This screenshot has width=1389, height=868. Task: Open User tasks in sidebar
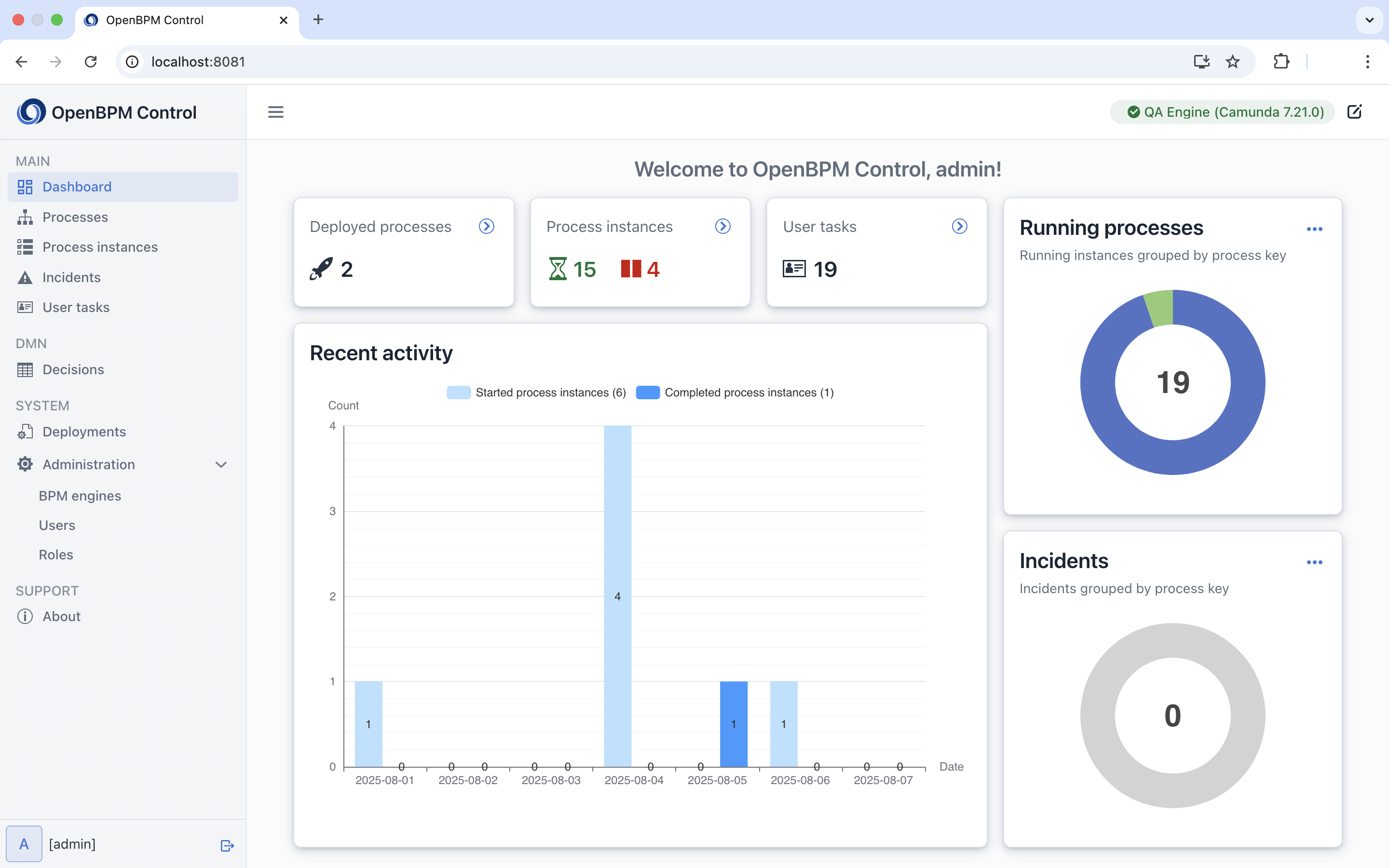tap(123, 307)
